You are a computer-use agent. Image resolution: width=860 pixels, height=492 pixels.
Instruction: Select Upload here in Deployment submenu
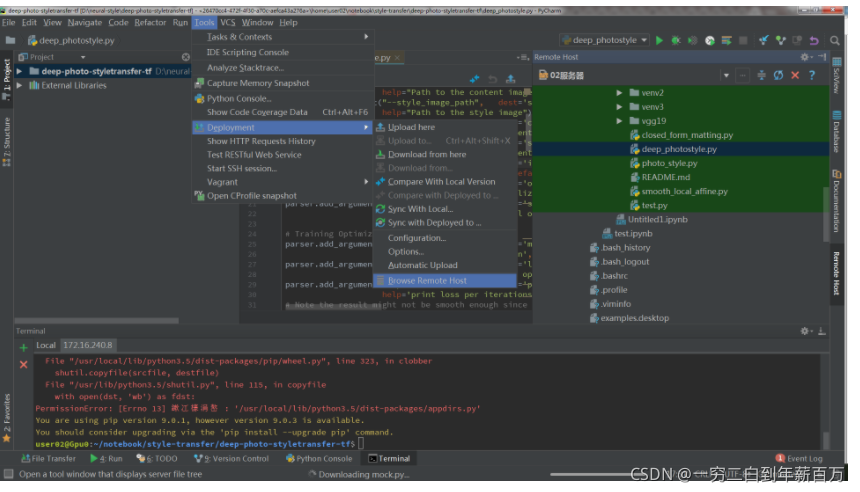pyautogui.click(x=445, y=127)
